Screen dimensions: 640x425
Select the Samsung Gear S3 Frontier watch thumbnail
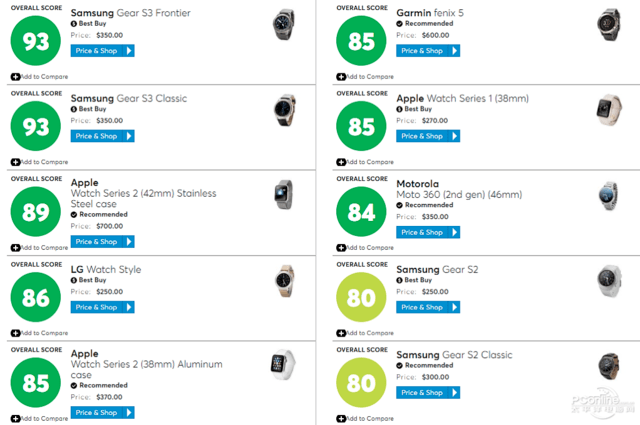coord(283,23)
